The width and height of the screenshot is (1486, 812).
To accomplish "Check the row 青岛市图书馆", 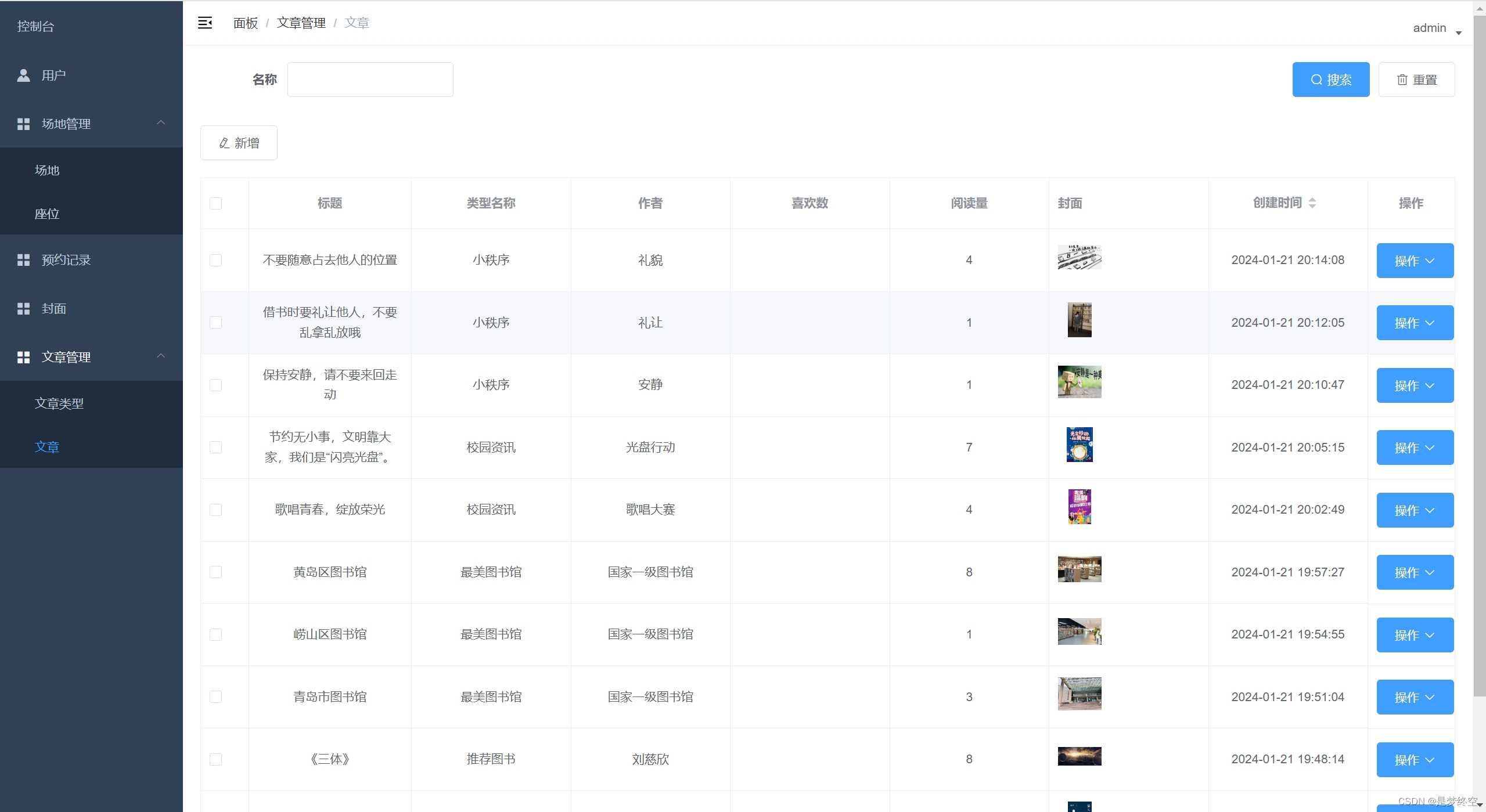I will coord(215,696).
